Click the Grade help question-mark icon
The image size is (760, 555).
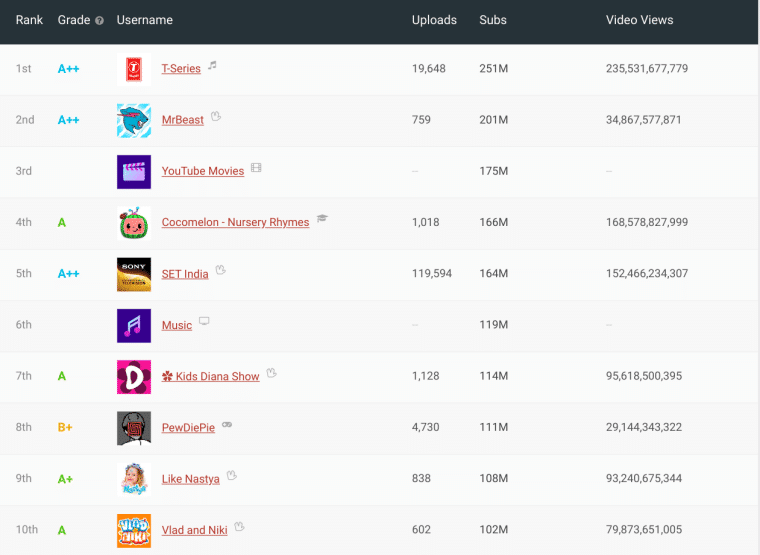pos(99,20)
